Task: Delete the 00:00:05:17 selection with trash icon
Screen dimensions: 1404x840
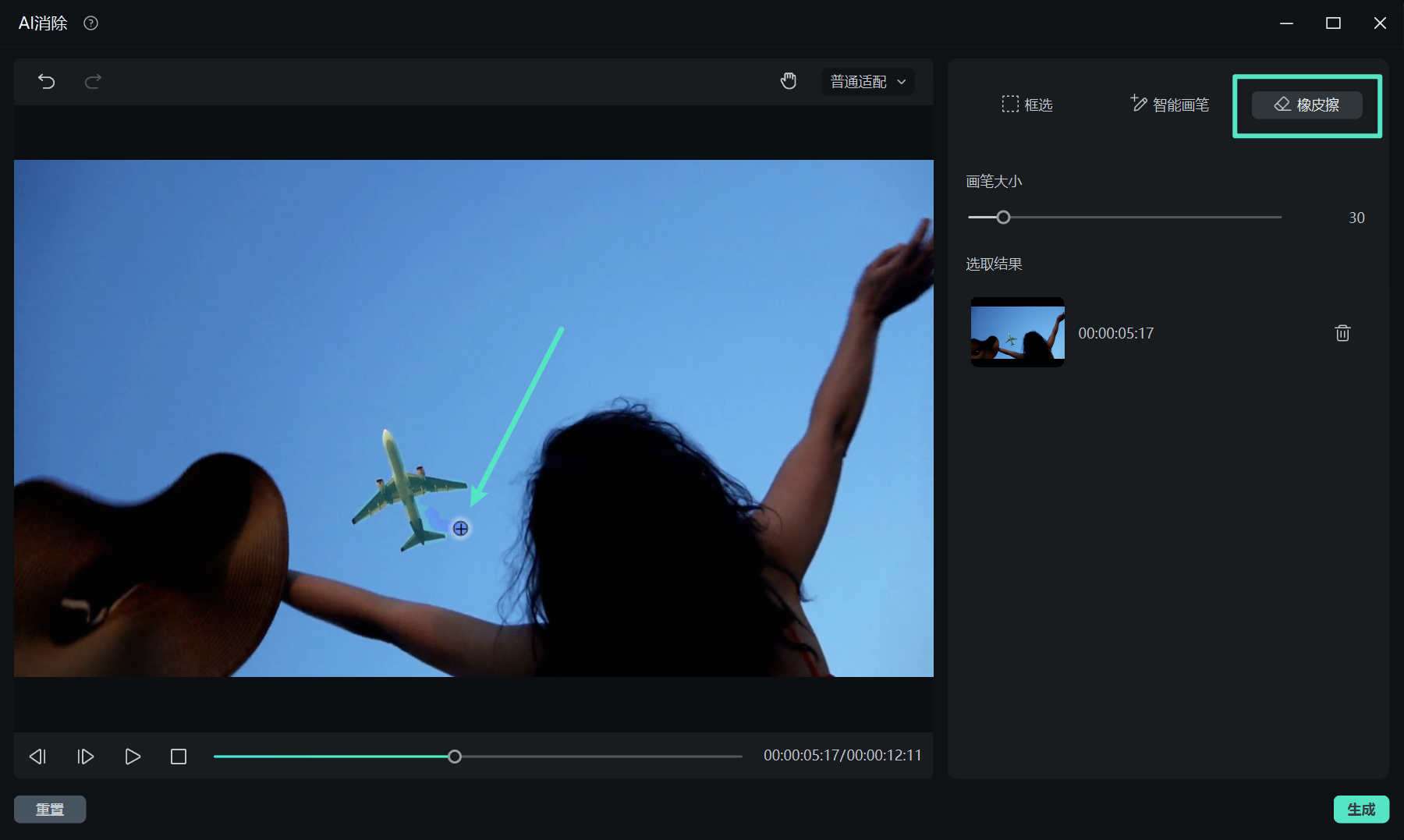Action: 1342,333
